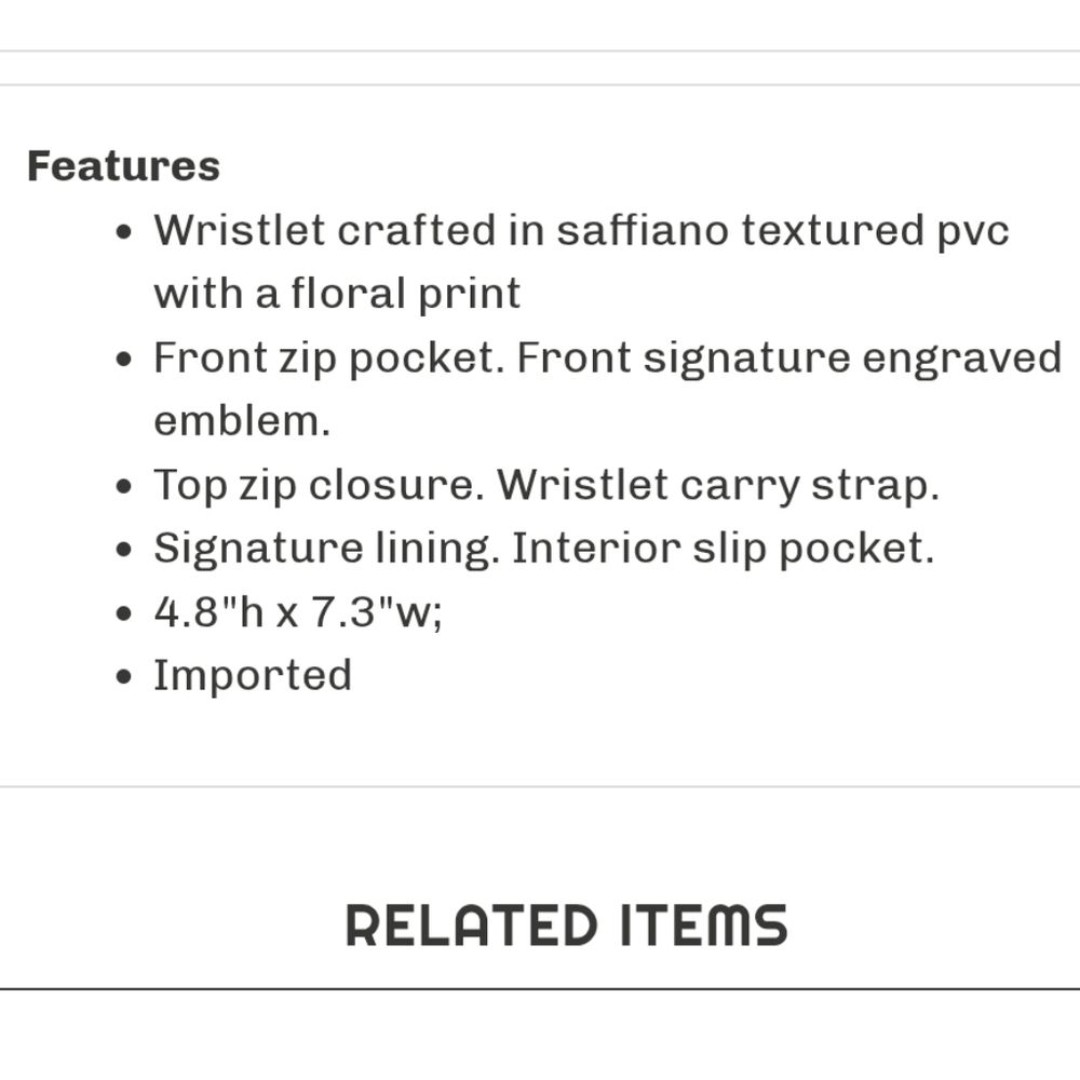Click the bullet dot before Front zip pocket
Image resolution: width=1080 pixels, height=1080 pixels.
tap(123, 360)
